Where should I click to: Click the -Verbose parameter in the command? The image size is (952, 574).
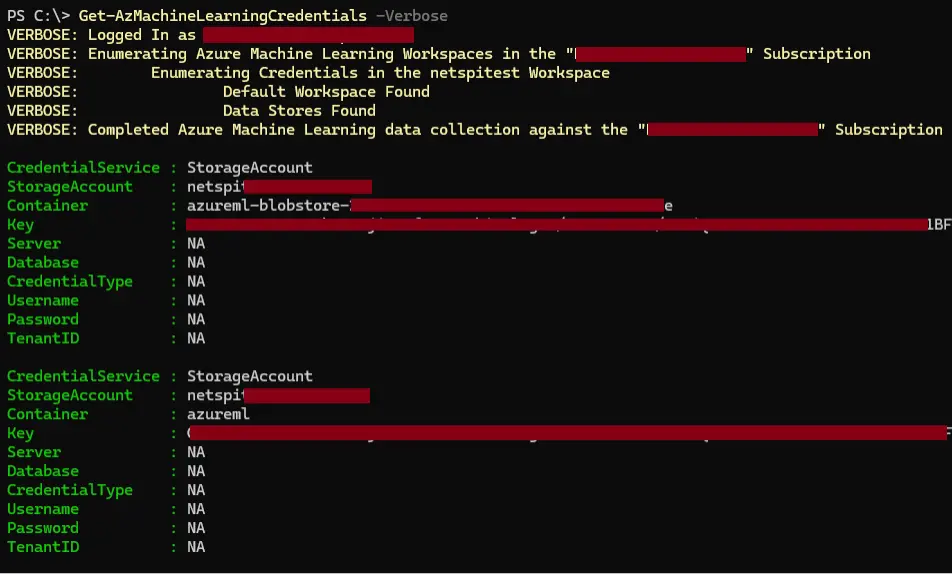tap(412, 16)
